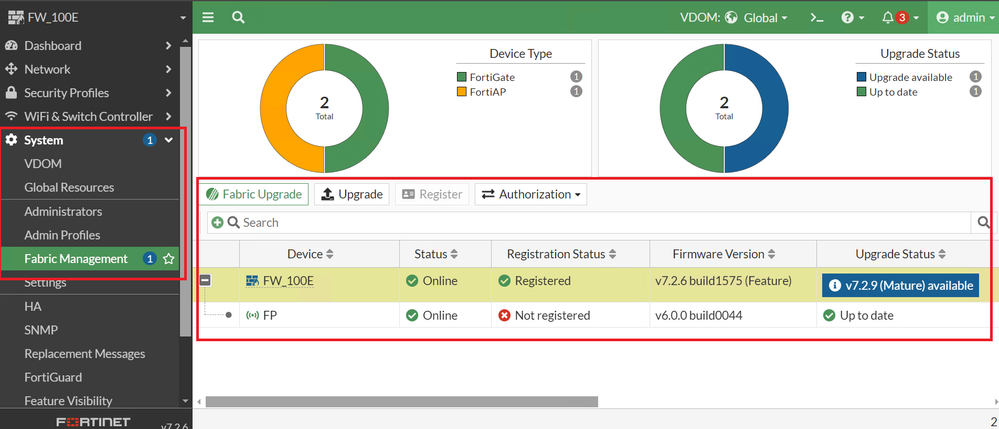The height and width of the screenshot is (429, 999).
Task: Click the top bar search magnifier icon
Action: [x=238, y=17]
